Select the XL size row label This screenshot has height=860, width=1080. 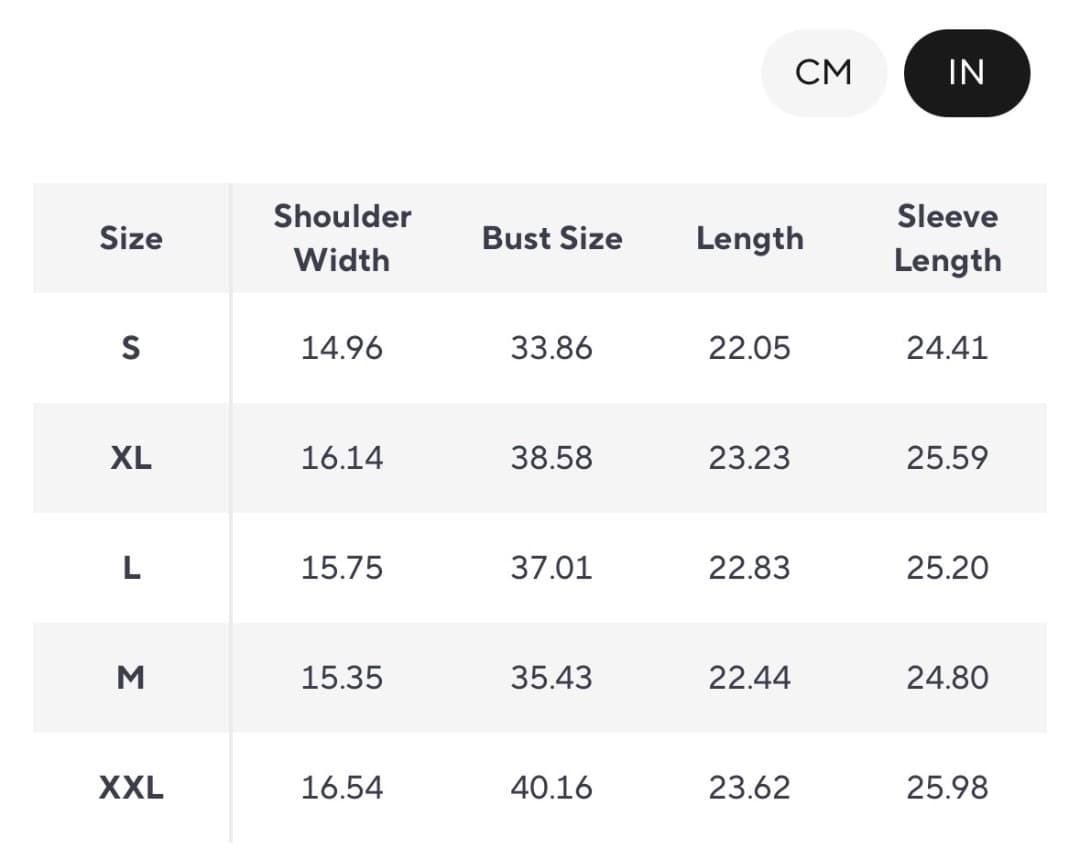131,458
